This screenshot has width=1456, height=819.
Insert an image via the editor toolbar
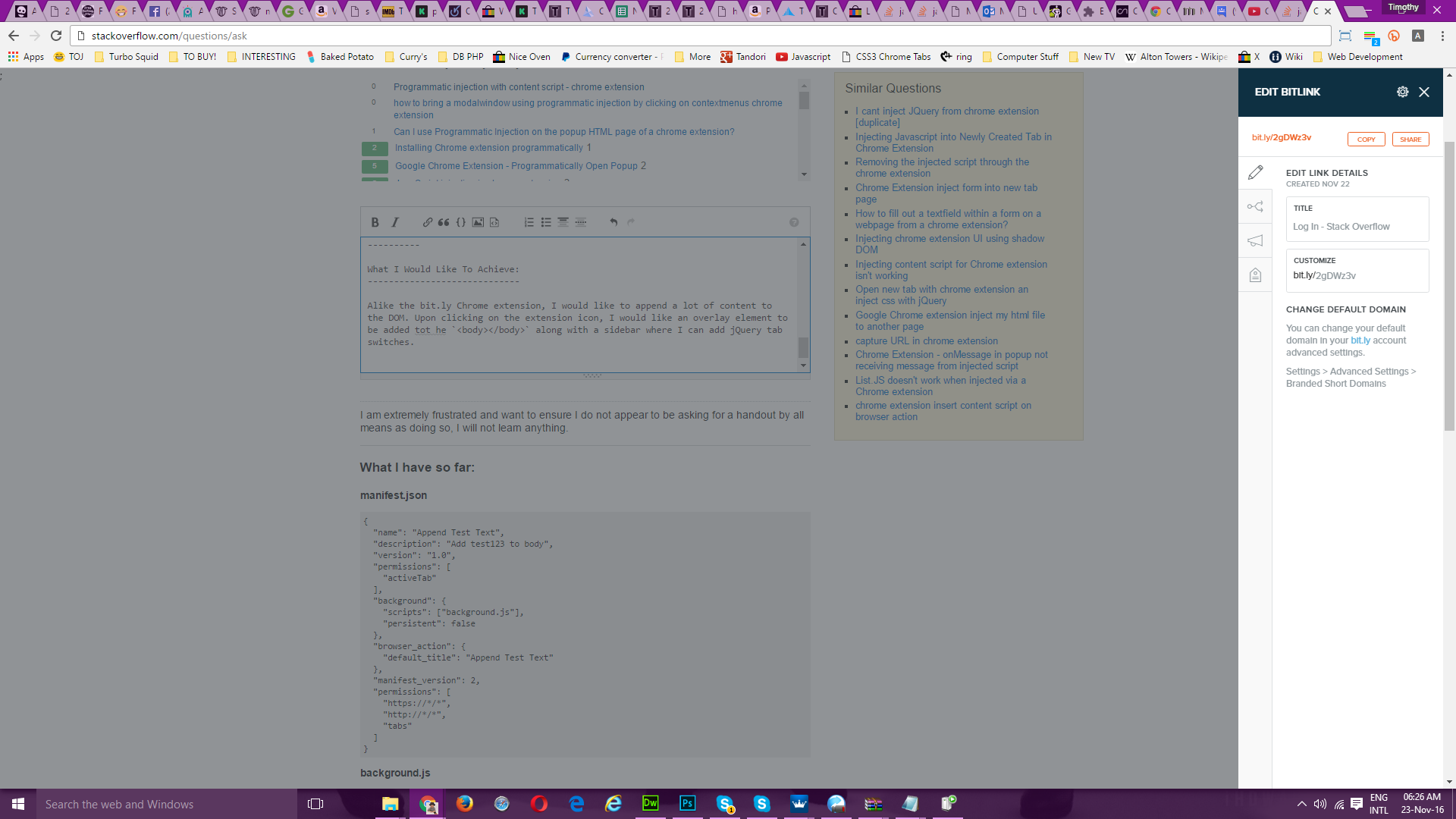478,222
